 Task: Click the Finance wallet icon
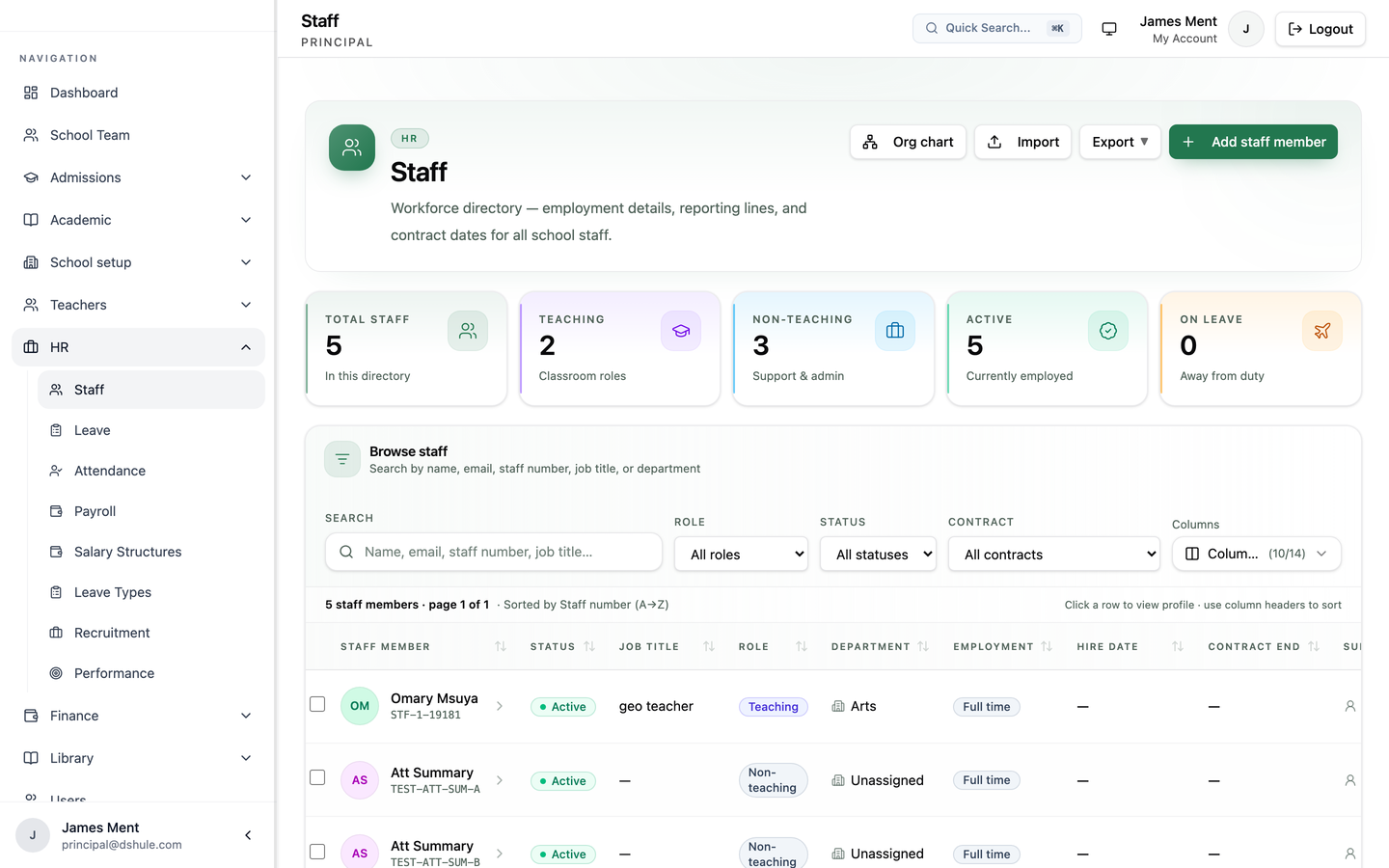(31, 716)
